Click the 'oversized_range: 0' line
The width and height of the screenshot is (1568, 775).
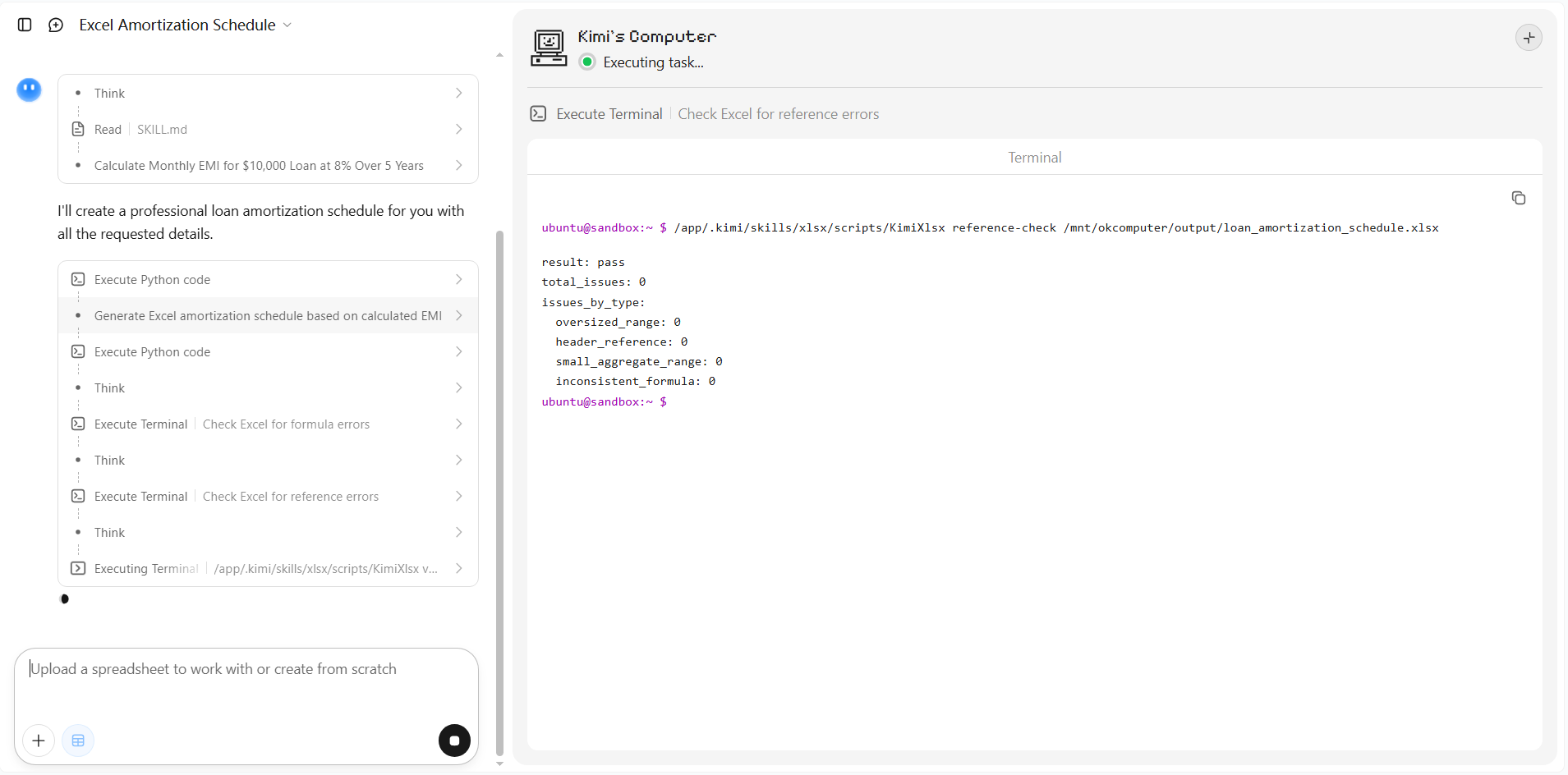[618, 322]
